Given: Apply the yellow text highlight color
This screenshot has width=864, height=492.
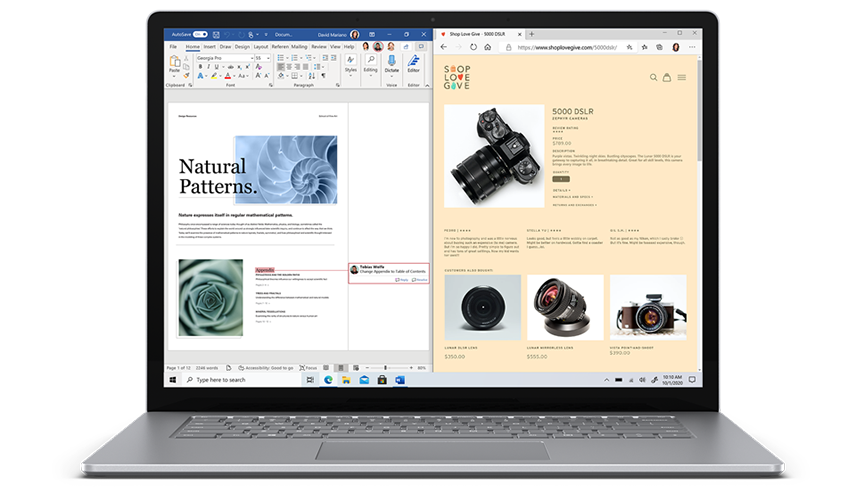Looking at the screenshot, I should (214, 76).
